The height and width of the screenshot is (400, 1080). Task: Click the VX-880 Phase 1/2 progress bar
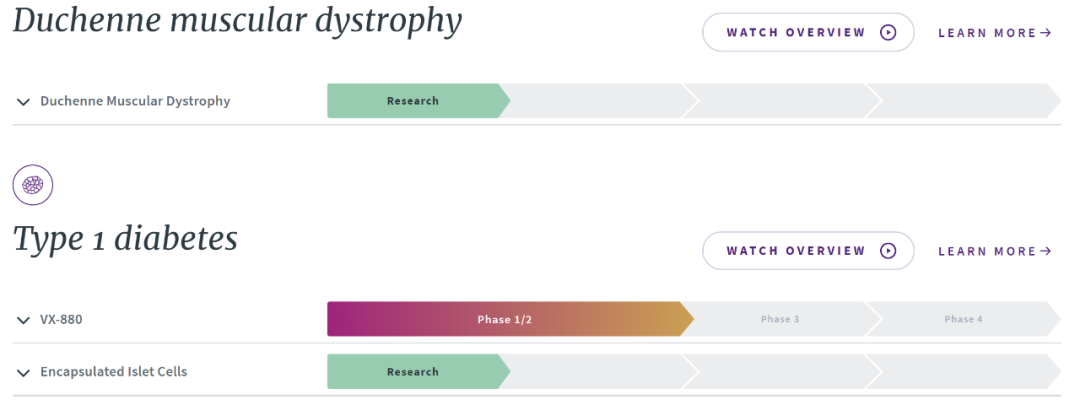[504, 320]
